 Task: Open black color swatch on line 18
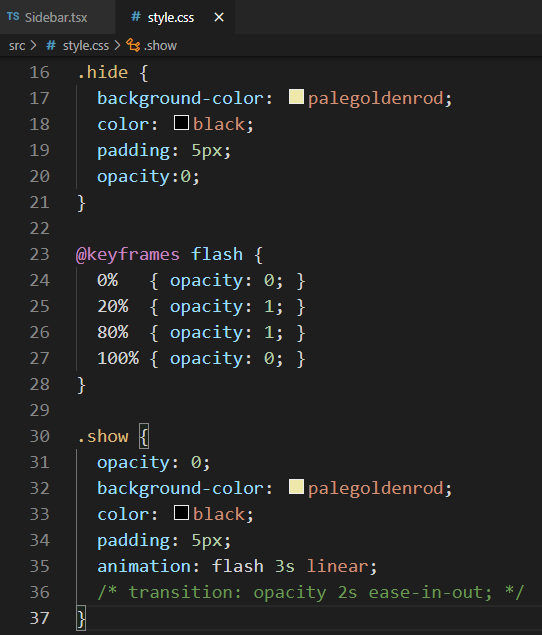pos(181,123)
